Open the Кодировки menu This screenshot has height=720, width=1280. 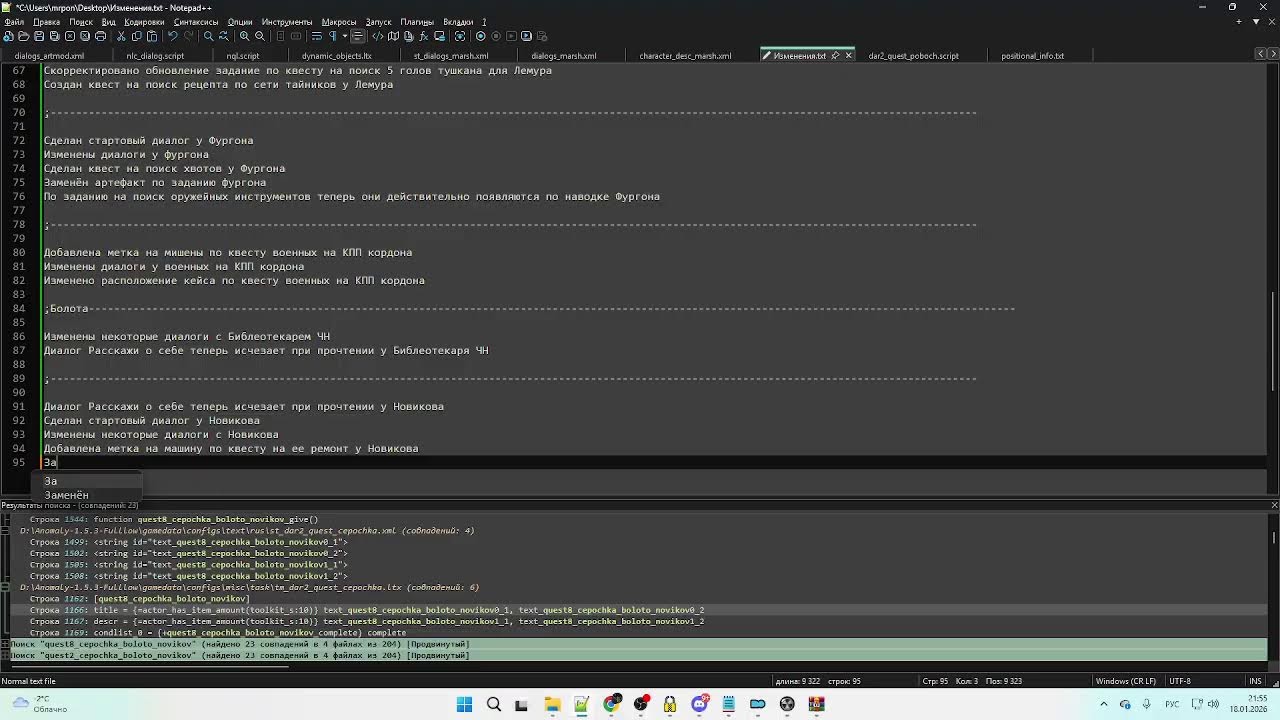[x=144, y=21]
